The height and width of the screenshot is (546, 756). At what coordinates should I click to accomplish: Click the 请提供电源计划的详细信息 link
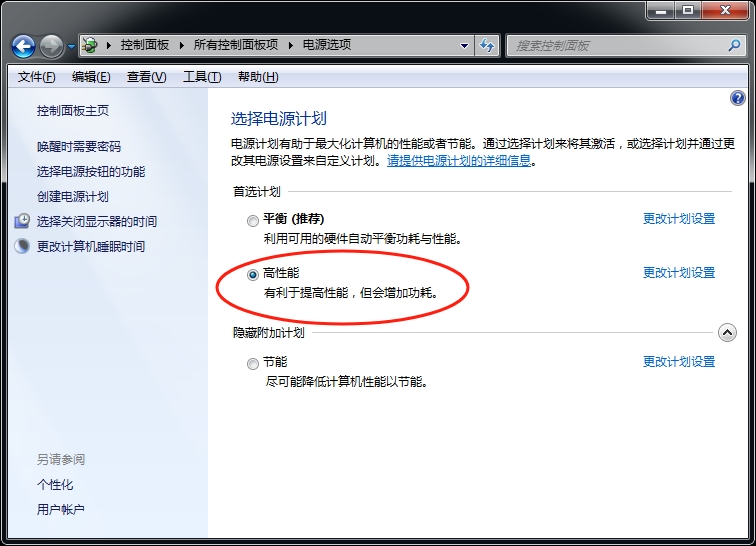pyautogui.click(x=459, y=160)
